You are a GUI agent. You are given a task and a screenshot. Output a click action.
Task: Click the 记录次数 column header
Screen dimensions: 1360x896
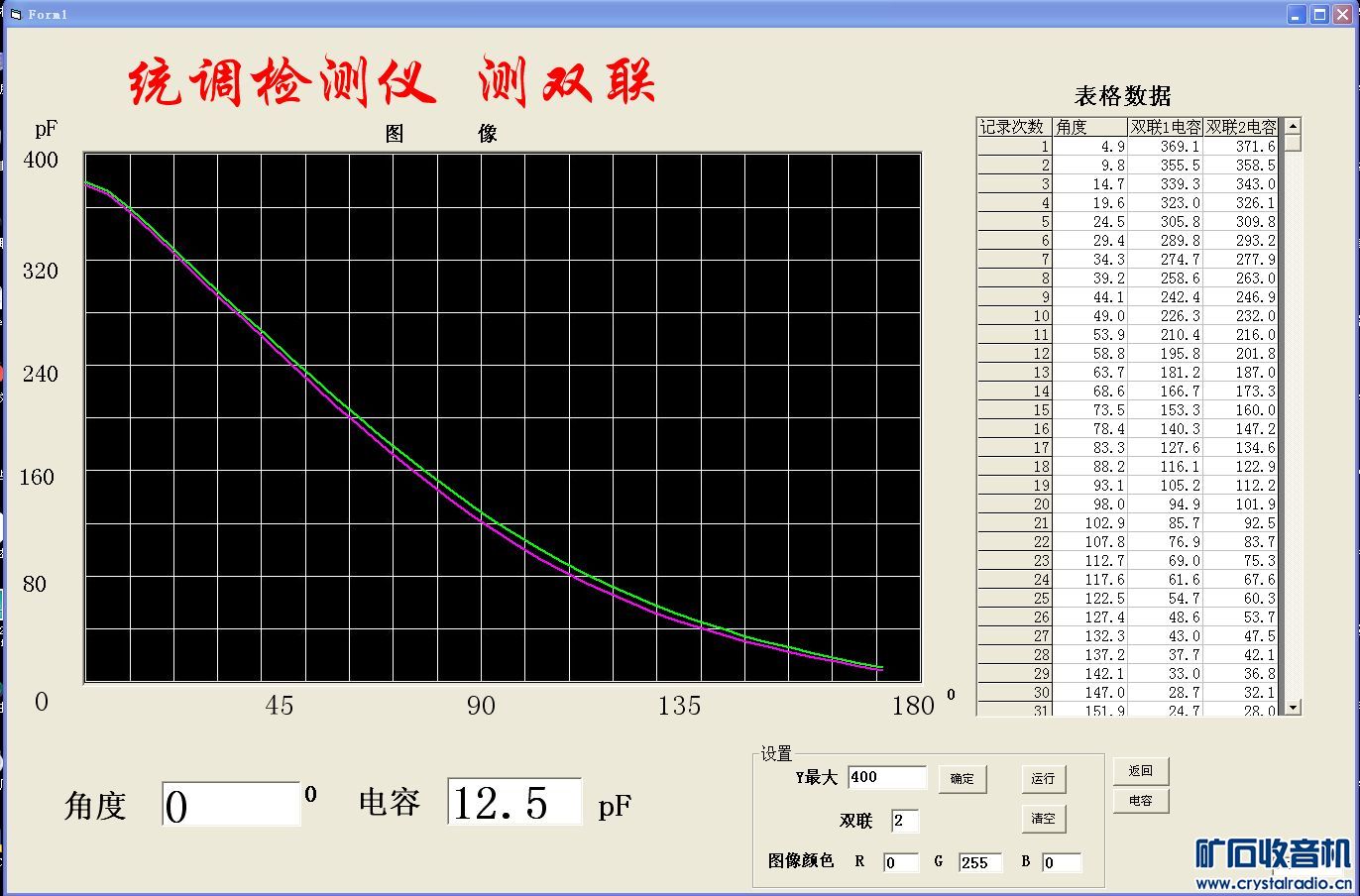coord(1013,127)
